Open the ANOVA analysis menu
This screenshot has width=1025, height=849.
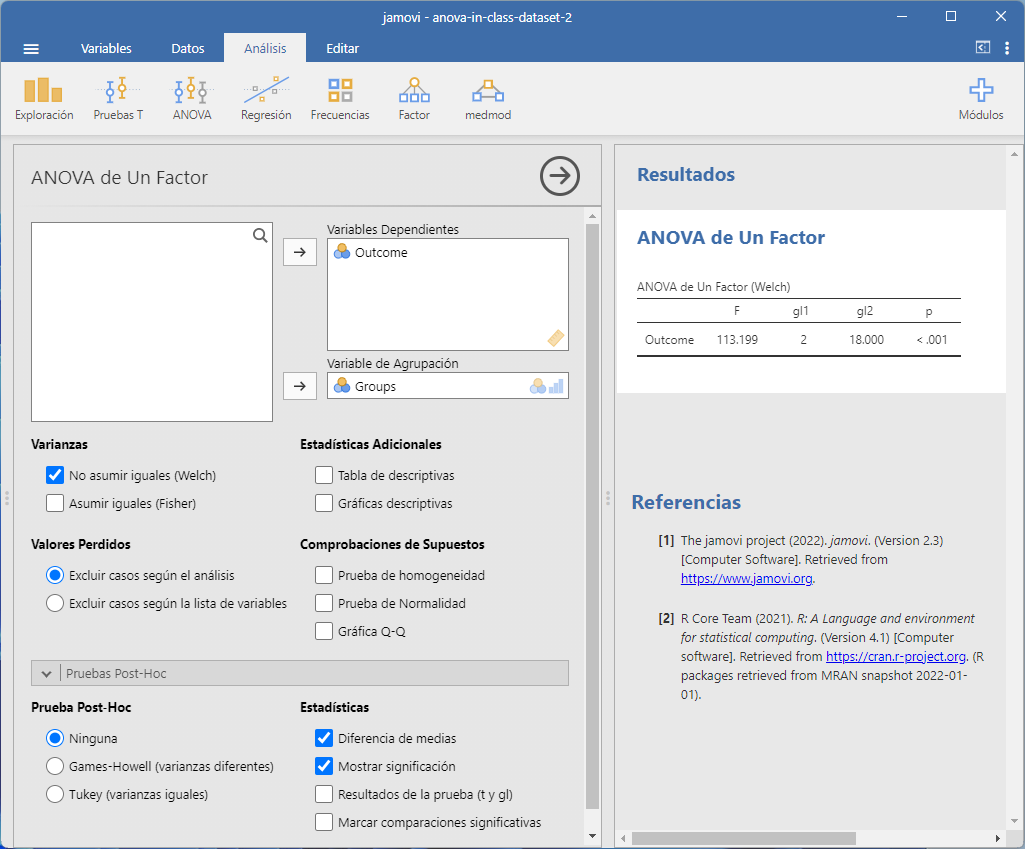pyautogui.click(x=191, y=99)
